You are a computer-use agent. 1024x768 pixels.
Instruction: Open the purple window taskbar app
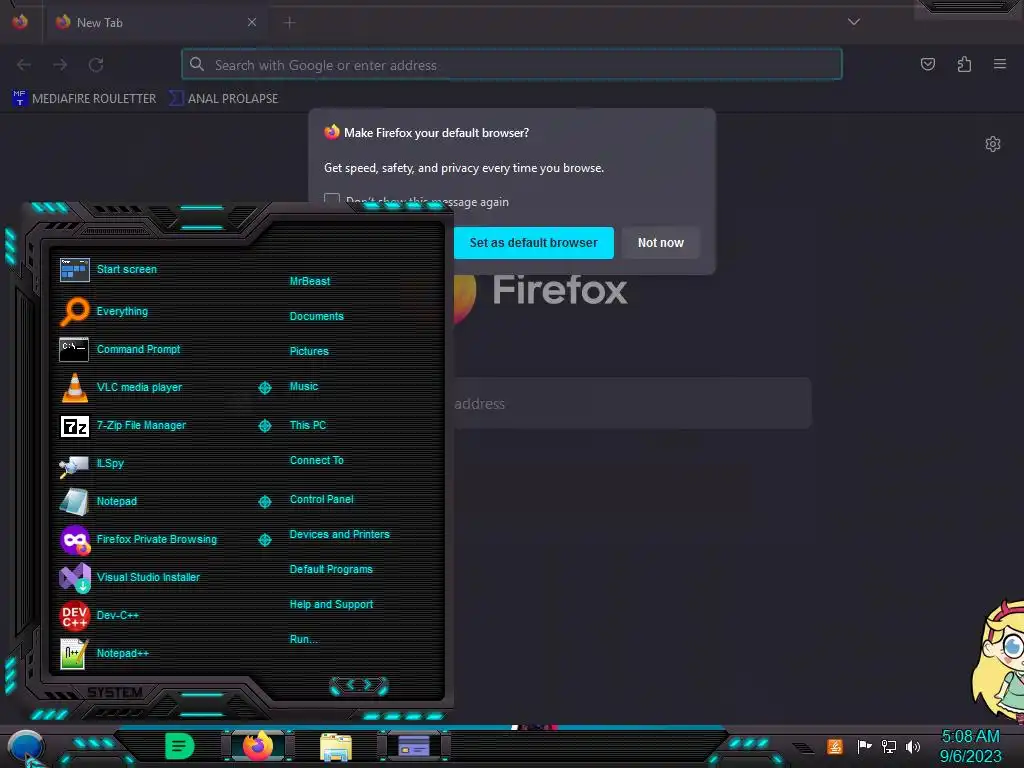(x=413, y=746)
